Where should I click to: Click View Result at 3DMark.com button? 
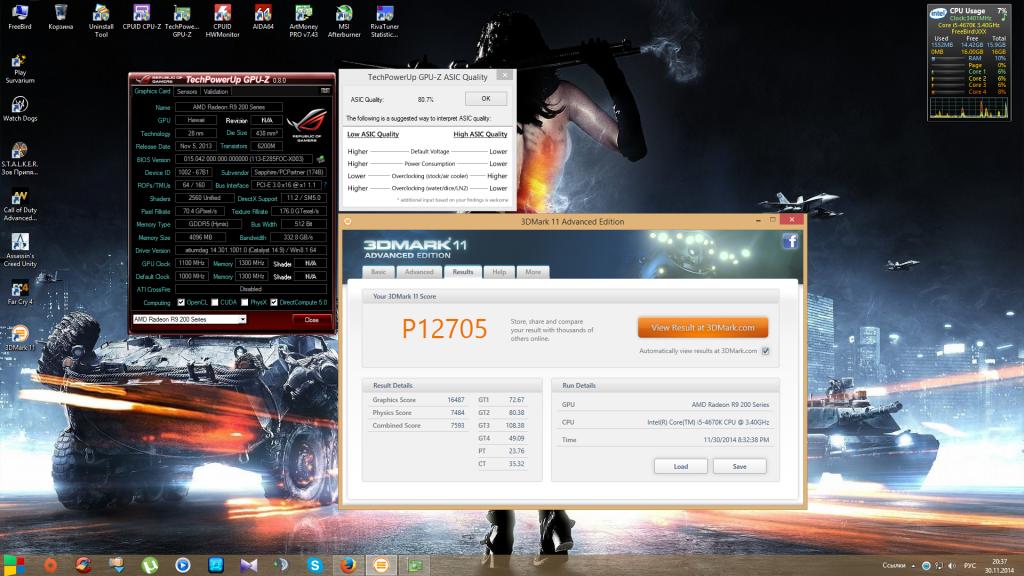click(703, 327)
